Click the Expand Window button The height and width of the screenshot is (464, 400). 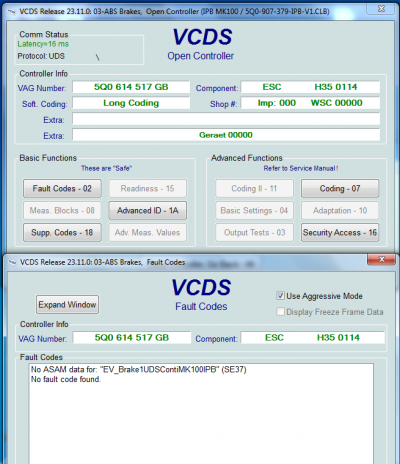(x=67, y=304)
